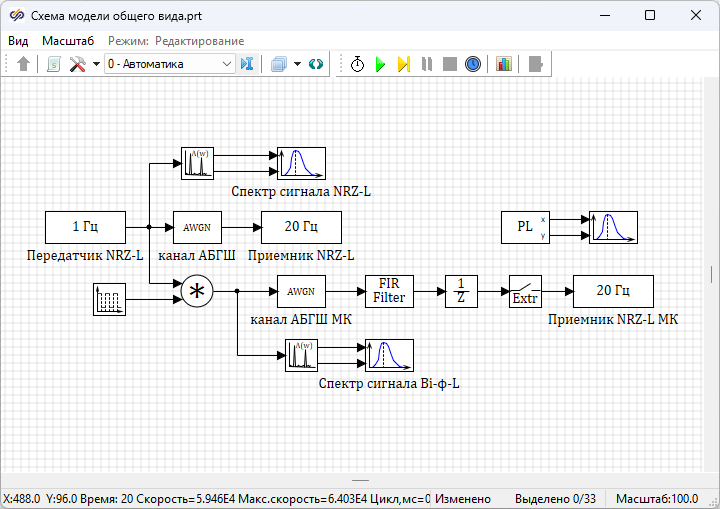Select the PL block
This screenshot has height=509, width=720.
point(526,227)
